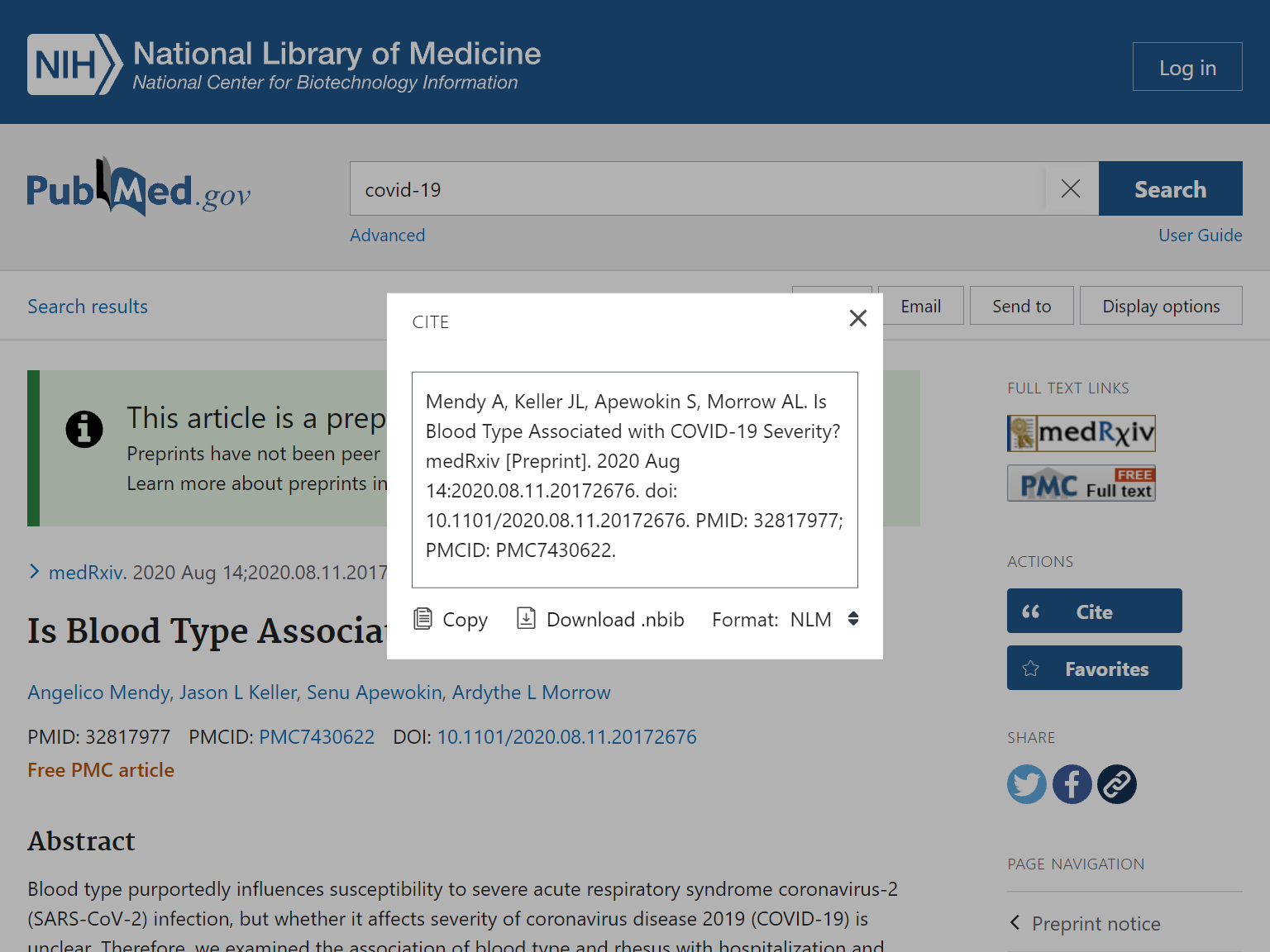1270x952 pixels.
Task: Close the Cite dialog with the X
Action: [x=857, y=318]
